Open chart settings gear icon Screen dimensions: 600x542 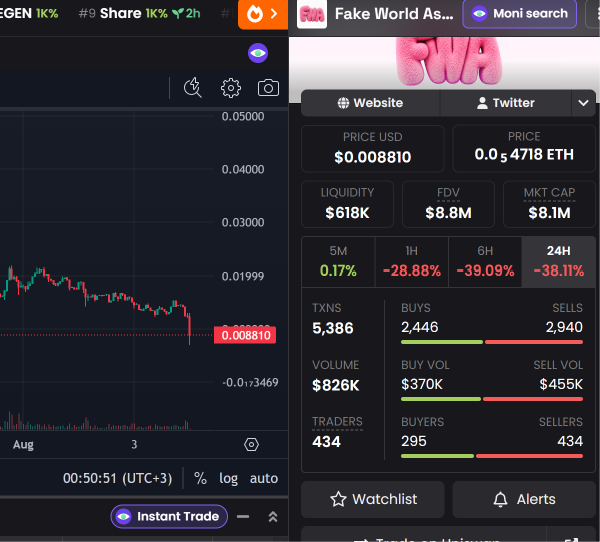[231, 88]
